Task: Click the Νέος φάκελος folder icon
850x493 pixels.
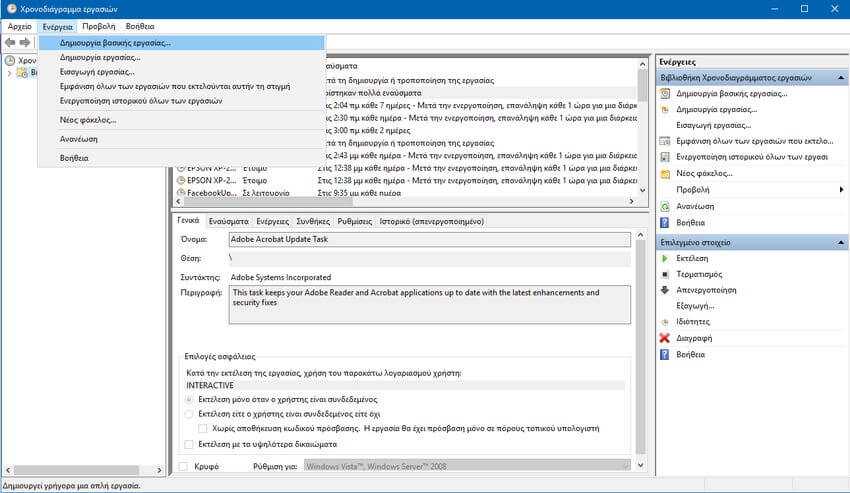Action: click(665, 174)
